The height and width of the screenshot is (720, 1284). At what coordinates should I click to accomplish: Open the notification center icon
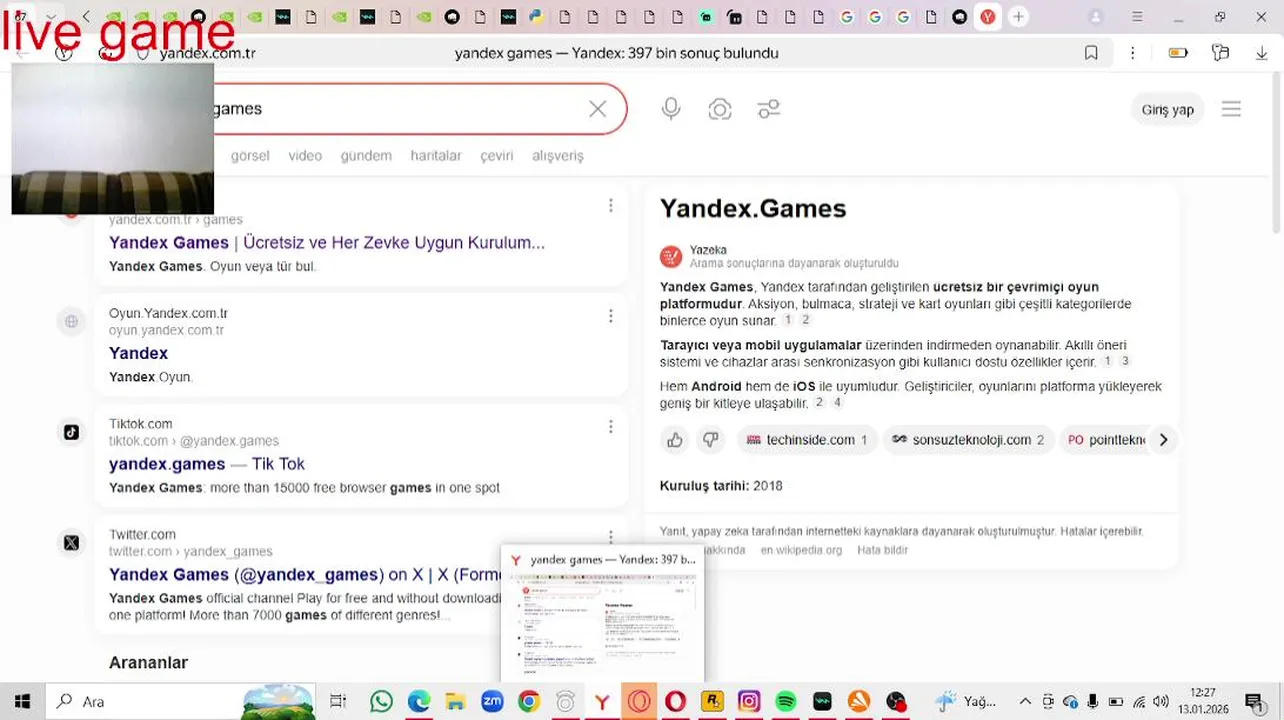click(x=1253, y=702)
